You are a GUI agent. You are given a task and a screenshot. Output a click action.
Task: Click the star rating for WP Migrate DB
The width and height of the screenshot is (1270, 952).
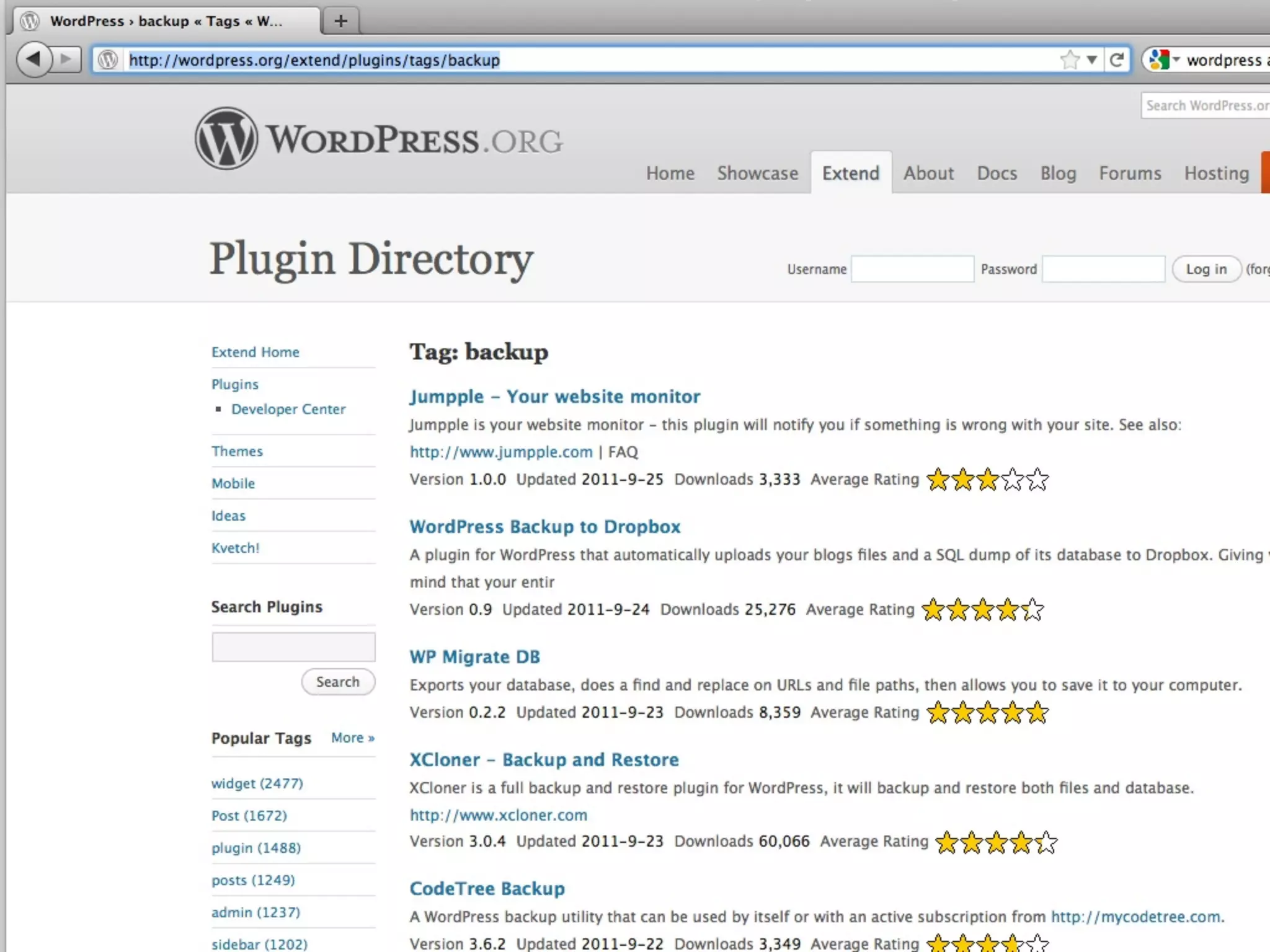(987, 713)
